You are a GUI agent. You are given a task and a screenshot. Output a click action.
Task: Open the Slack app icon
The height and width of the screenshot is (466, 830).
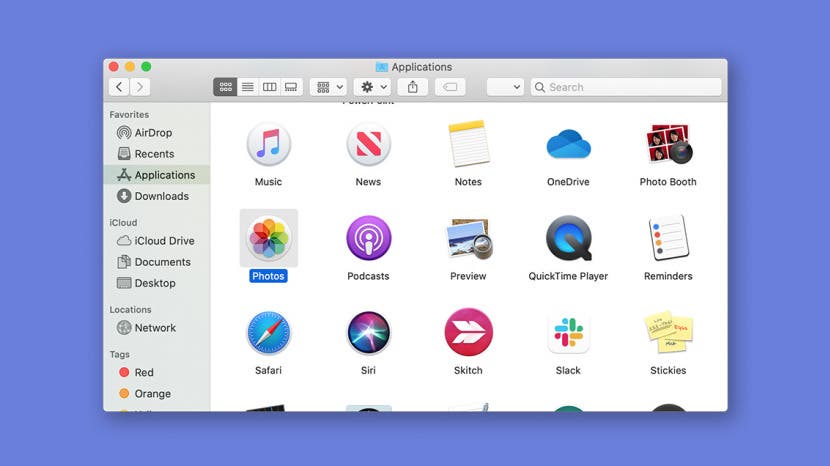[569, 333]
